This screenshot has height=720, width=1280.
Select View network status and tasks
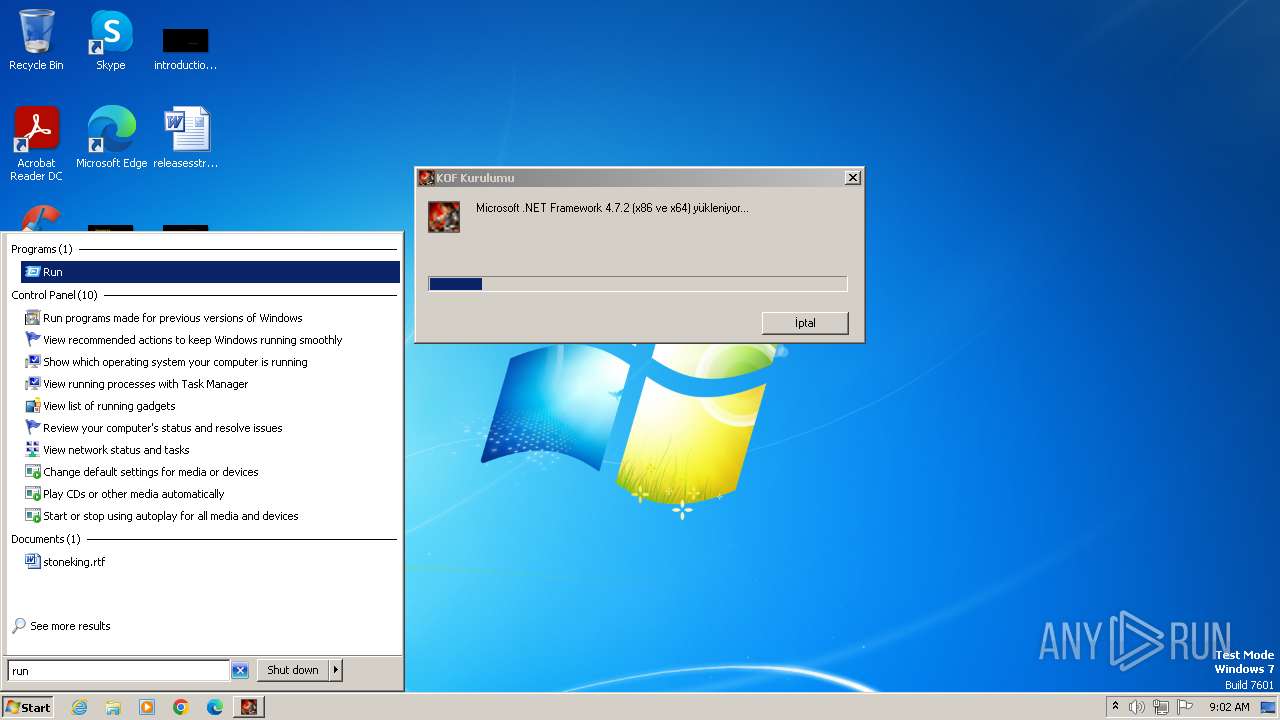point(107,450)
